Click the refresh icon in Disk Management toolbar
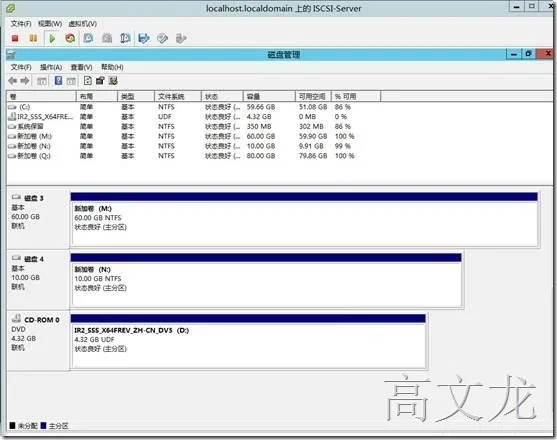This screenshot has height=440, width=557. point(87,81)
